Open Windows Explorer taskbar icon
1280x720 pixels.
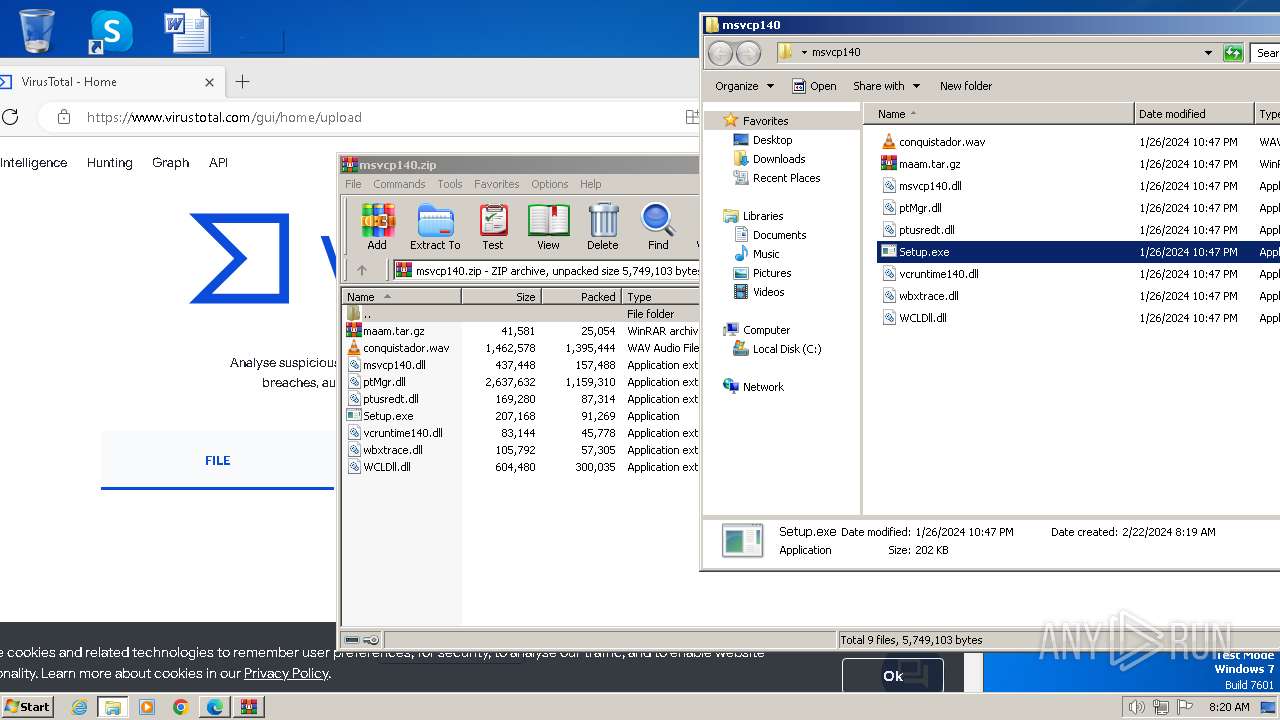click(113, 707)
